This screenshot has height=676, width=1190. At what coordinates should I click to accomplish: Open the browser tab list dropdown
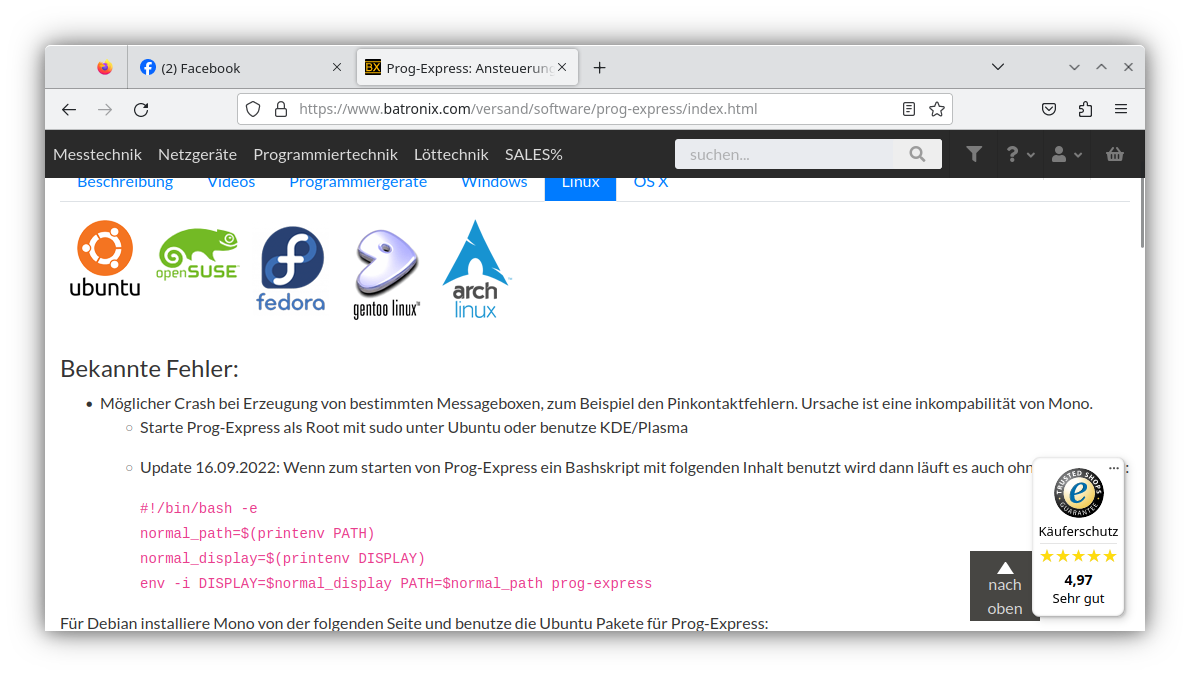pos(998,66)
